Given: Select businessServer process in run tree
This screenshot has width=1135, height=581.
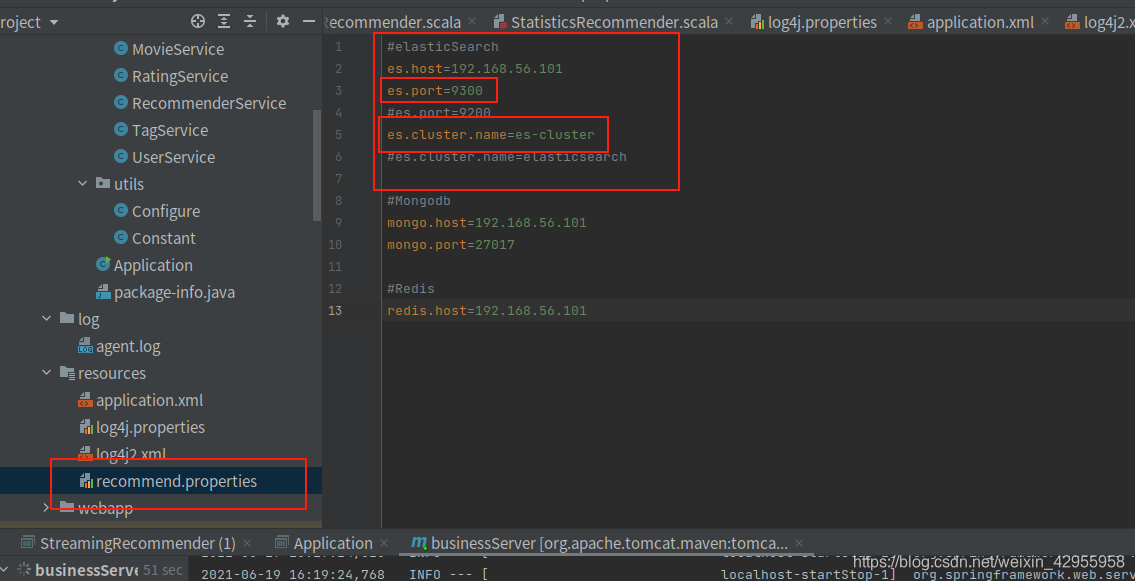Looking at the screenshot, I should pos(87,570).
